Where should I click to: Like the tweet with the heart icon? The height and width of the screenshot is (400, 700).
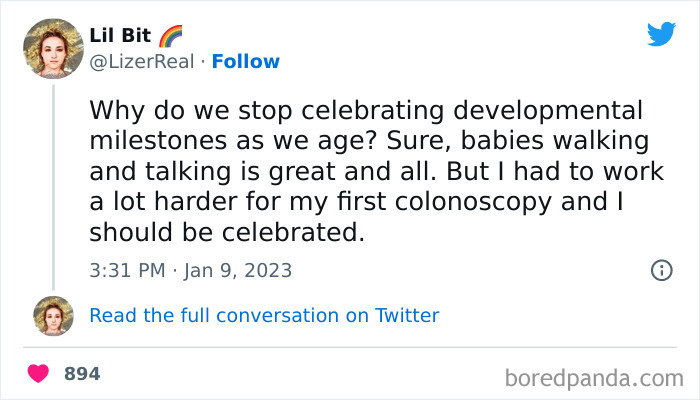[x=38, y=374]
